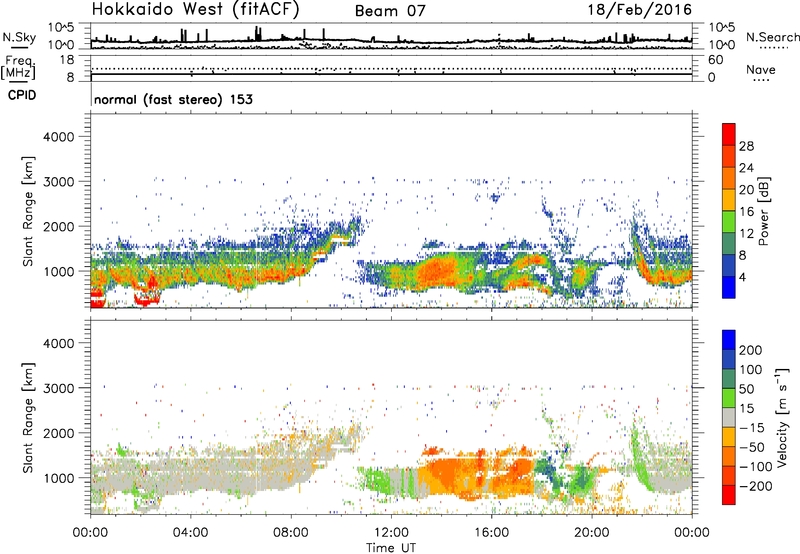The height and width of the screenshot is (554, 800).
Task: Click the 'Hokkaido West (fitACF)' plot title
Action: (x=195, y=9)
